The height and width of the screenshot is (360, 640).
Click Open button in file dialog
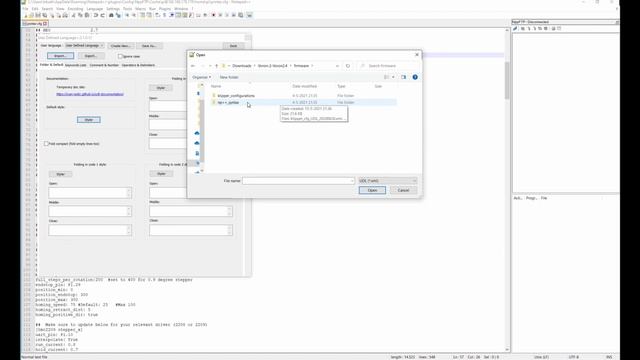click(372, 190)
